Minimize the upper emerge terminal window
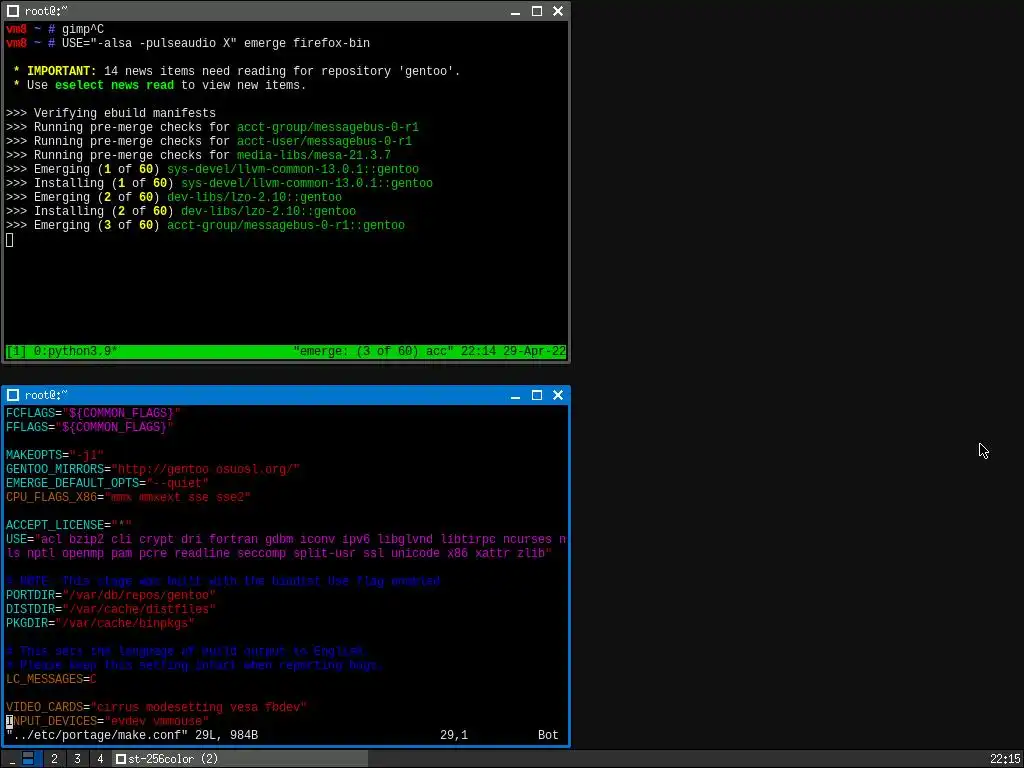The width and height of the screenshot is (1024, 768). [x=515, y=11]
